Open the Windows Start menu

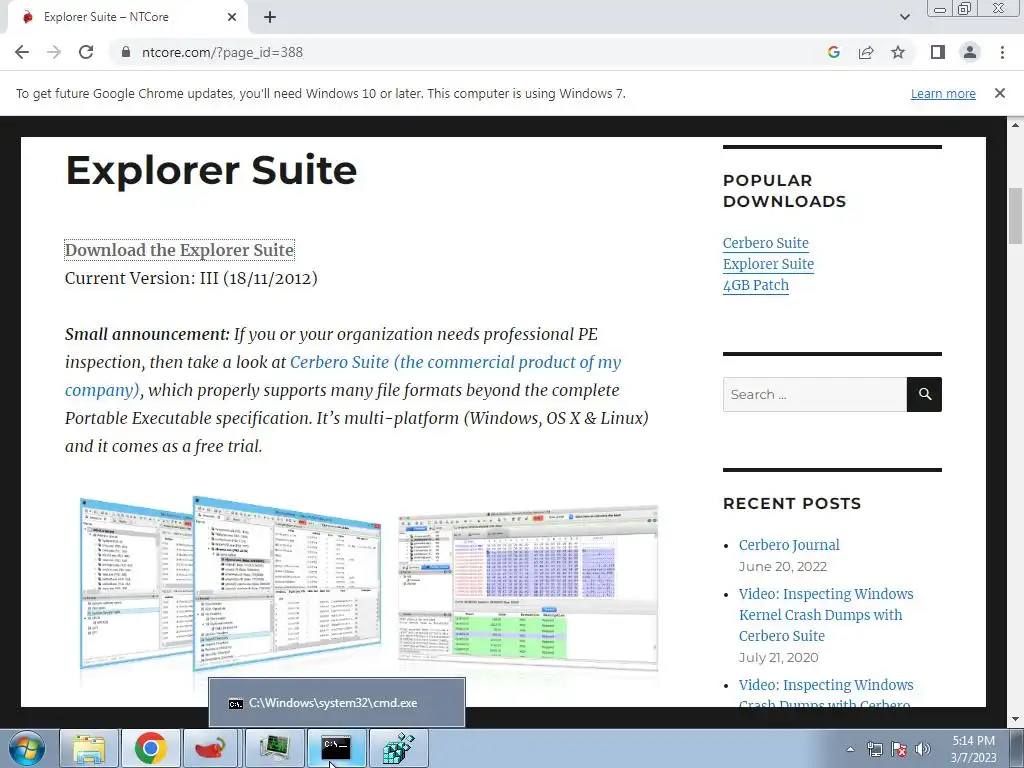click(26, 748)
